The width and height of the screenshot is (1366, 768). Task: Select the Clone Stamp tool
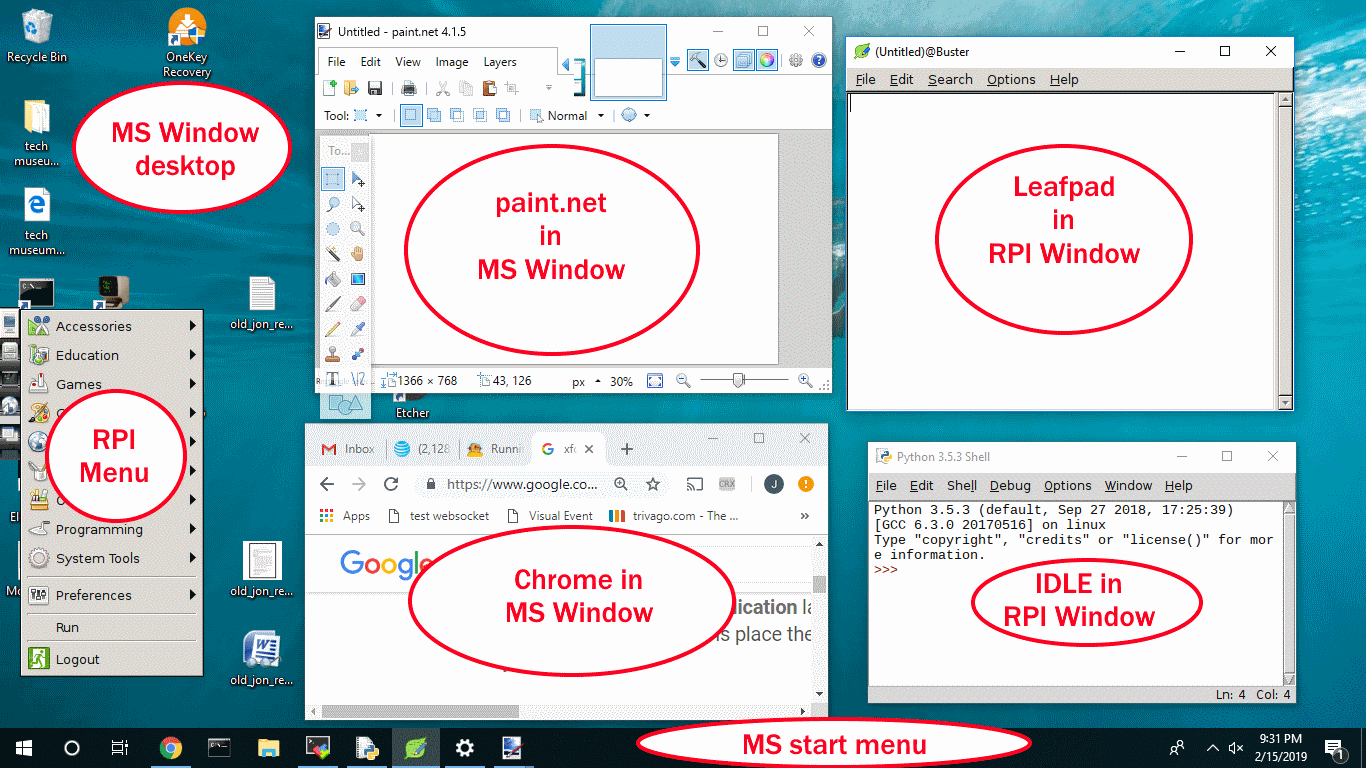[x=333, y=353]
